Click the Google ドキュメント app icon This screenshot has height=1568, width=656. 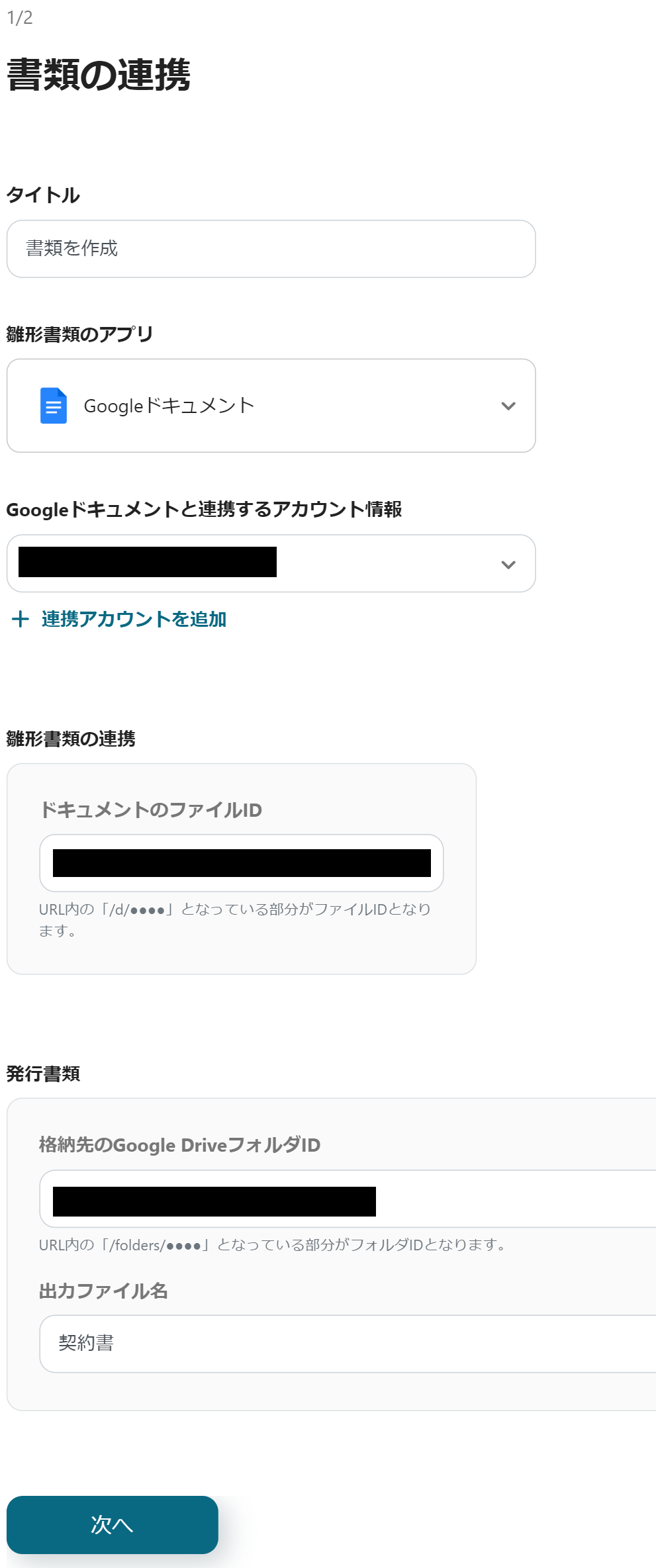point(55,405)
